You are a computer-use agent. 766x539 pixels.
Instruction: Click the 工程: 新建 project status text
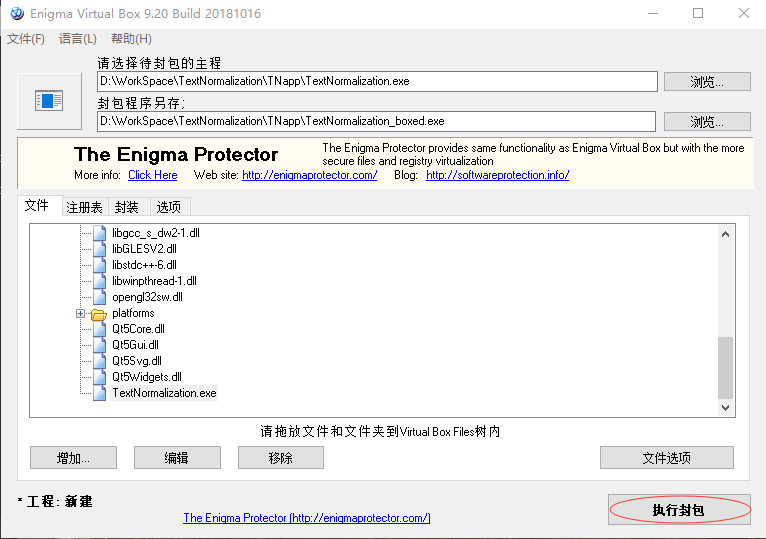(x=55, y=501)
